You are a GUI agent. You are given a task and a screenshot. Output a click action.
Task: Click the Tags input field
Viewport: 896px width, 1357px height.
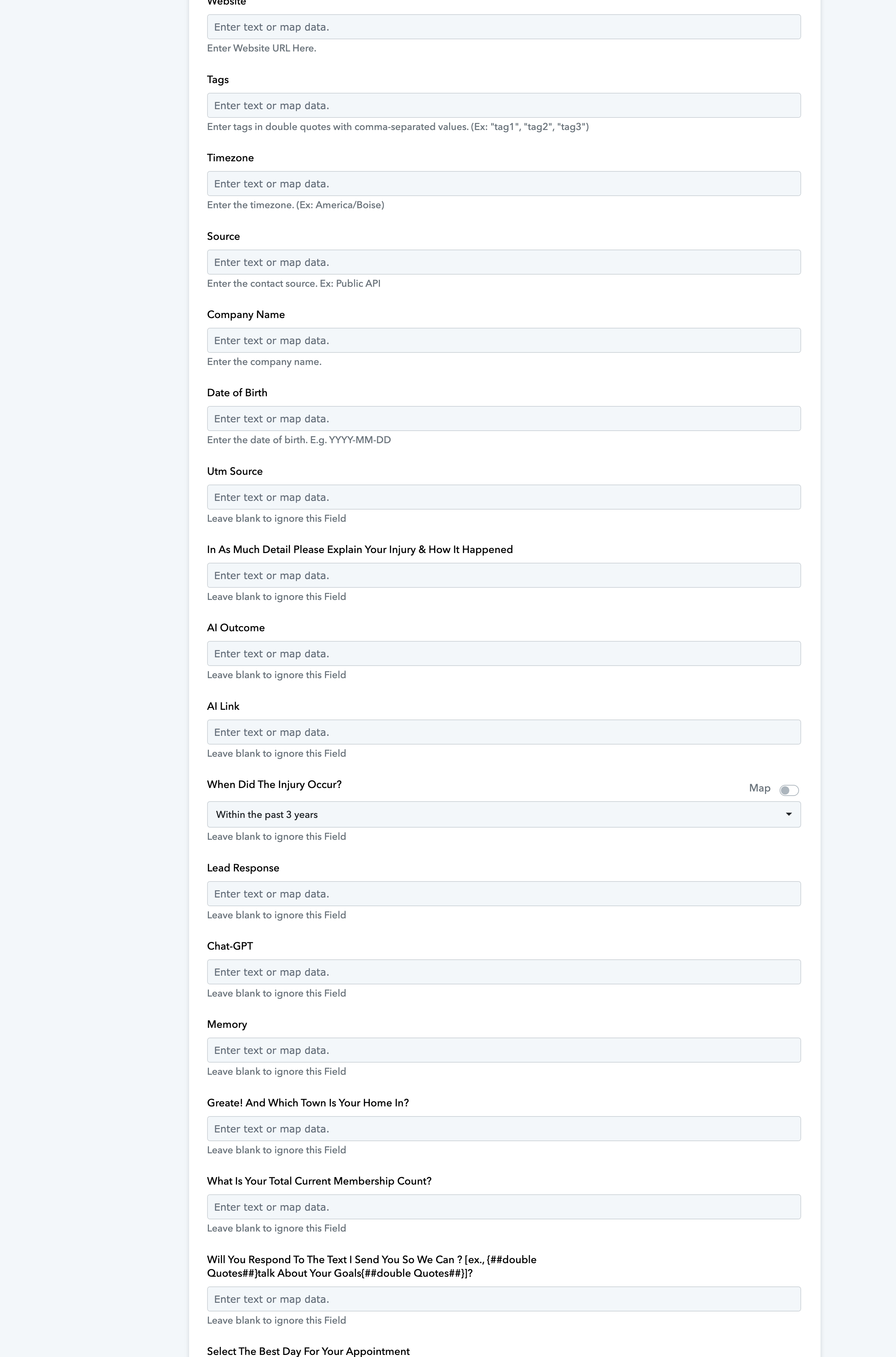click(503, 105)
